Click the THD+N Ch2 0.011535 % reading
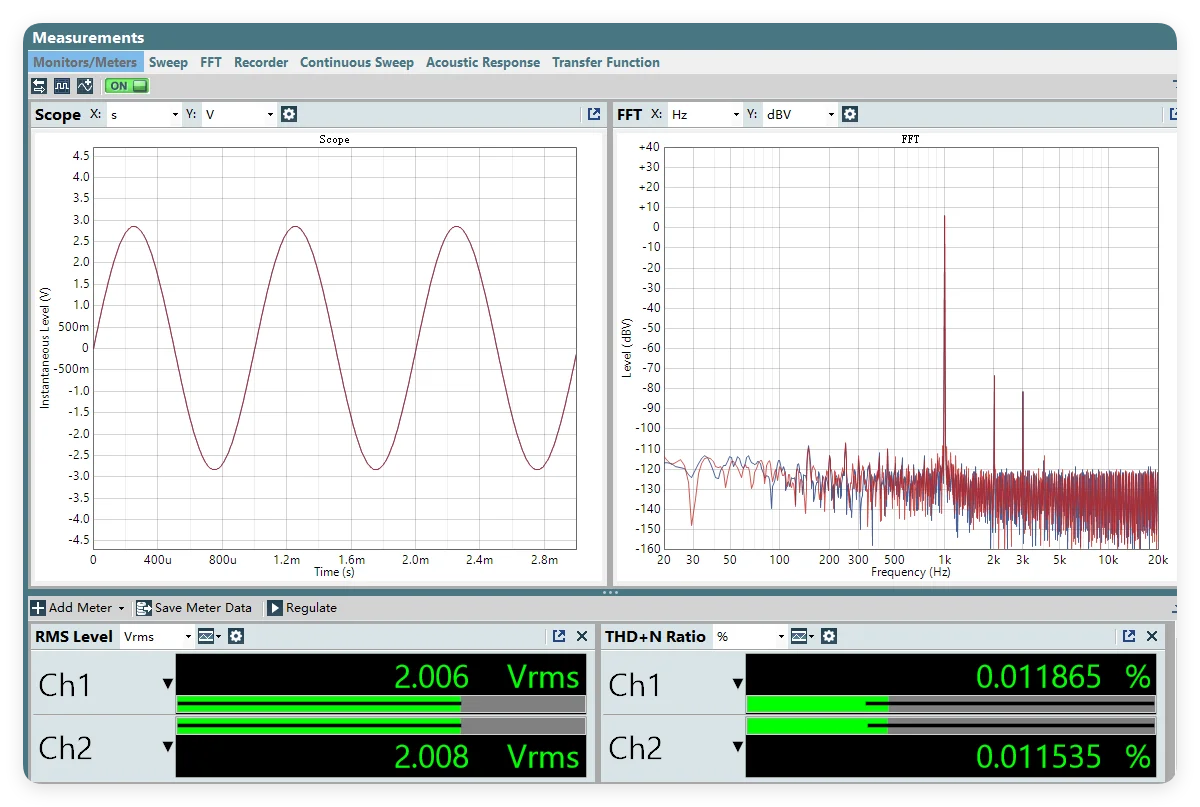1200x807 pixels. pyautogui.click(x=1063, y=757)
